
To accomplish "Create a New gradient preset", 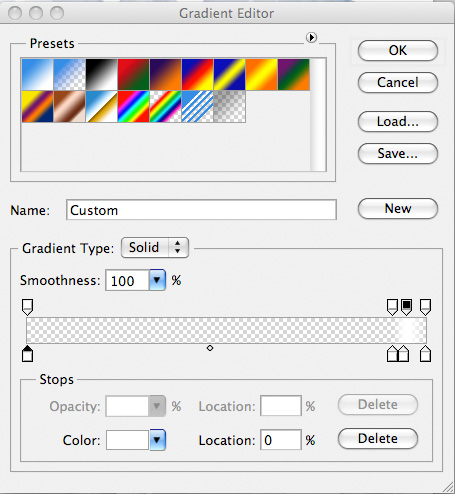I will 398,209.
